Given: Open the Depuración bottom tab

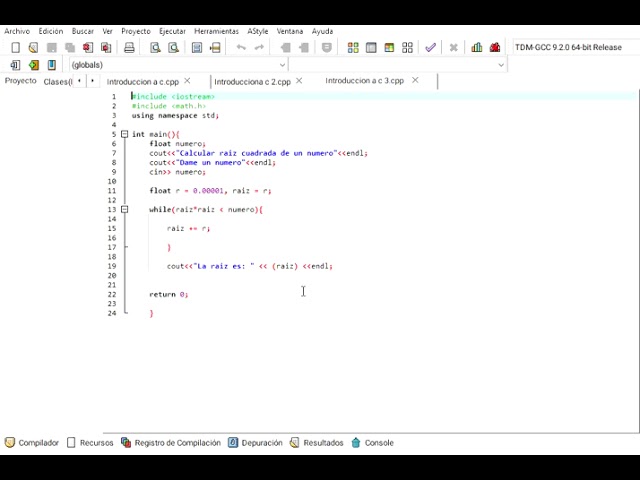Looking at the screenshot, I should coord(256,443).
